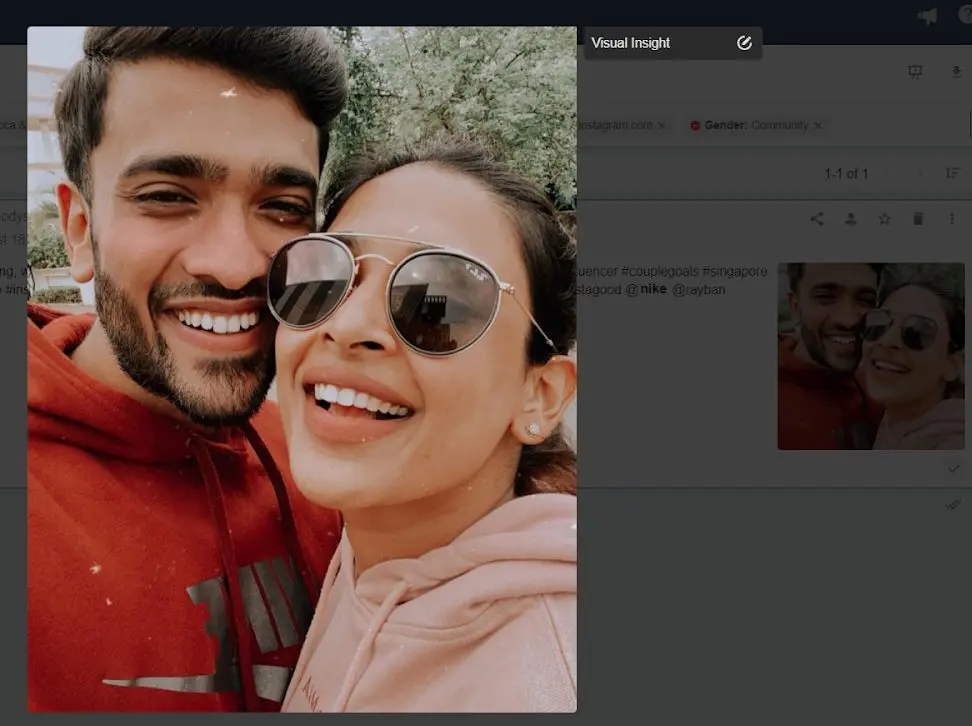Open the sort order options

952,174
